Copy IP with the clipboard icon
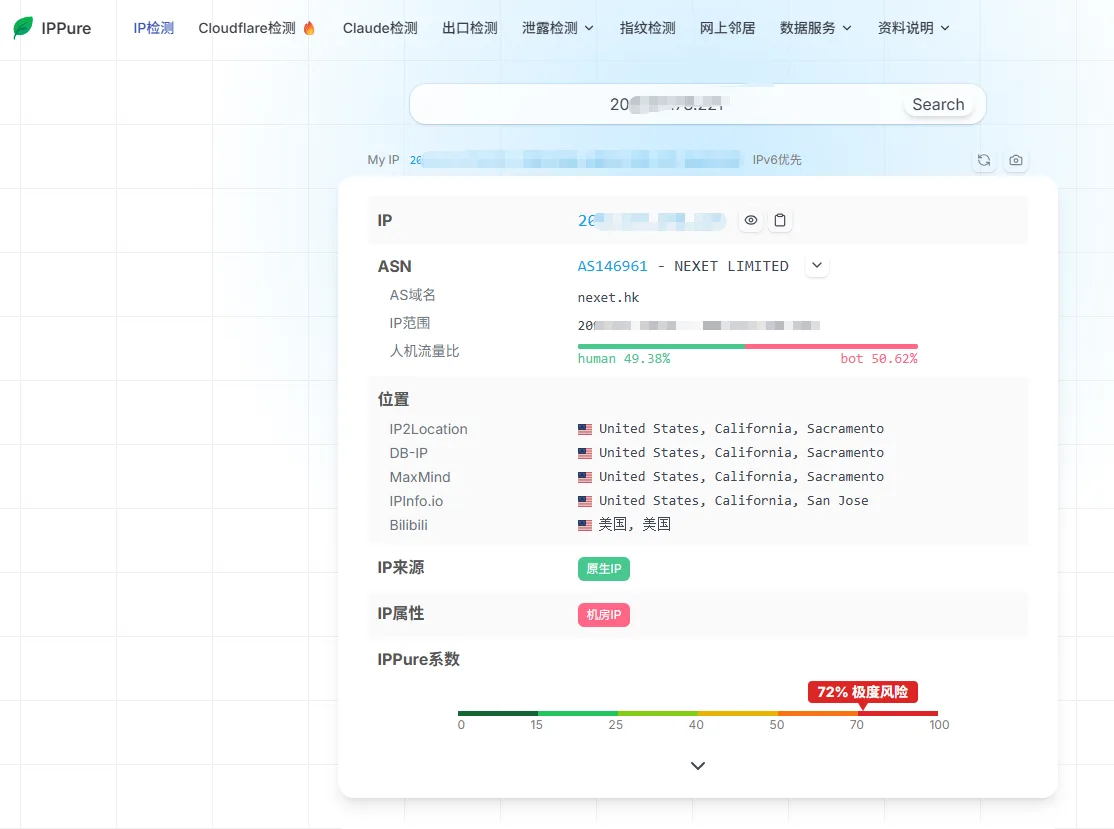Image resolution: width=1114 pixels, height=829 pixels. [x=780, y=220]
